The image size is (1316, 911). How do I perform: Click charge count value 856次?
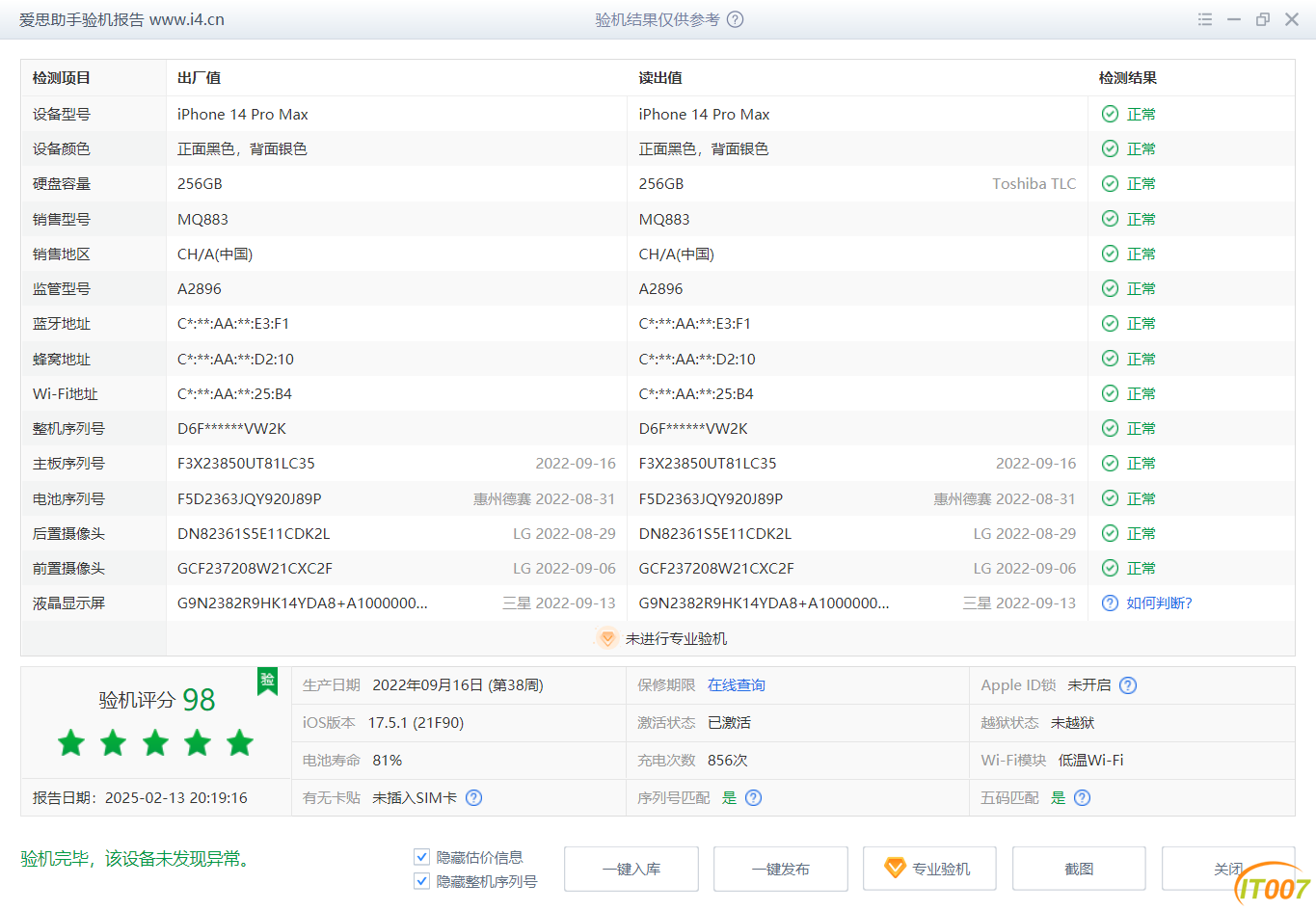[728, 761]
